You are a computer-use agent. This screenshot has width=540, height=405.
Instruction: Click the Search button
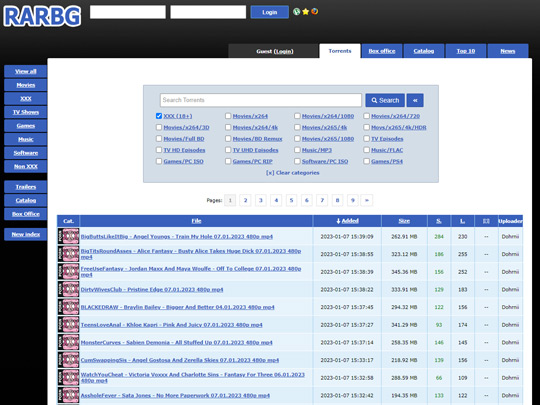(x=385, y=100)
